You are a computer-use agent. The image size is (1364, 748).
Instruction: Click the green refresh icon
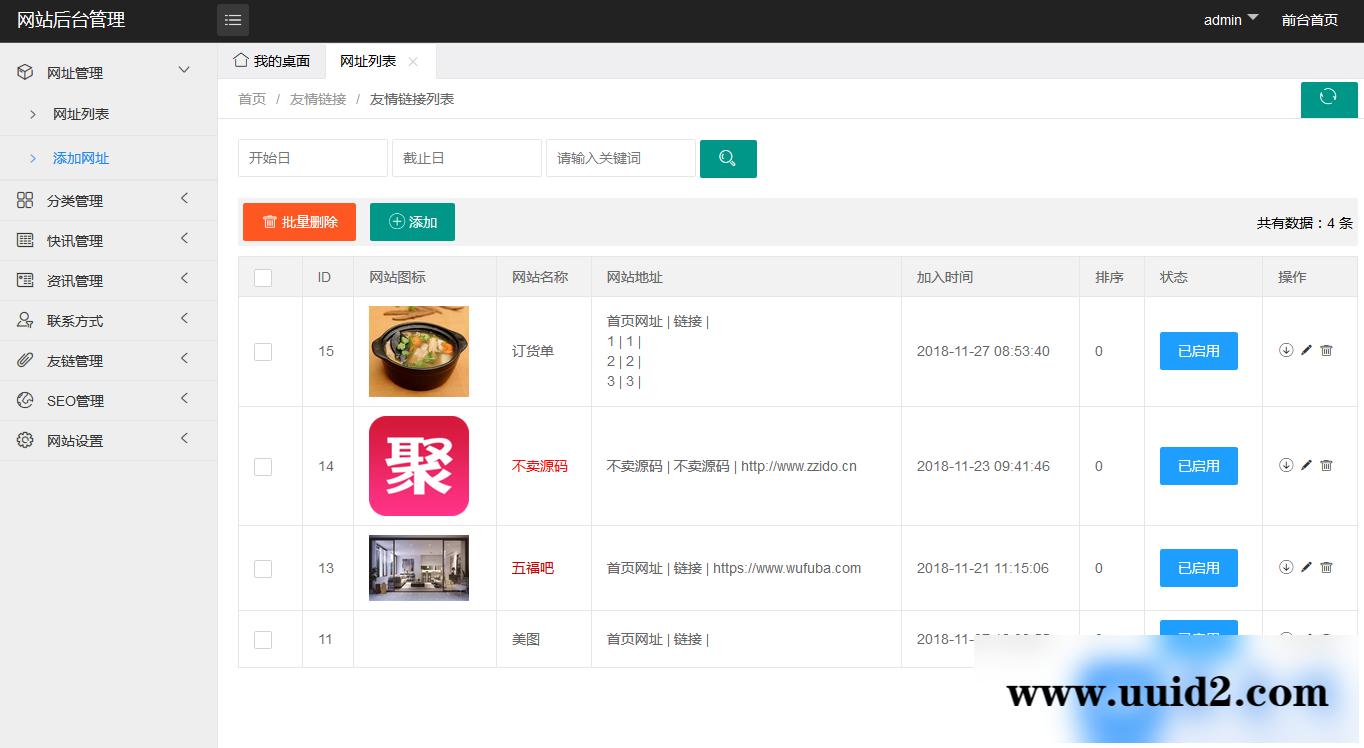click(1329, 99)
